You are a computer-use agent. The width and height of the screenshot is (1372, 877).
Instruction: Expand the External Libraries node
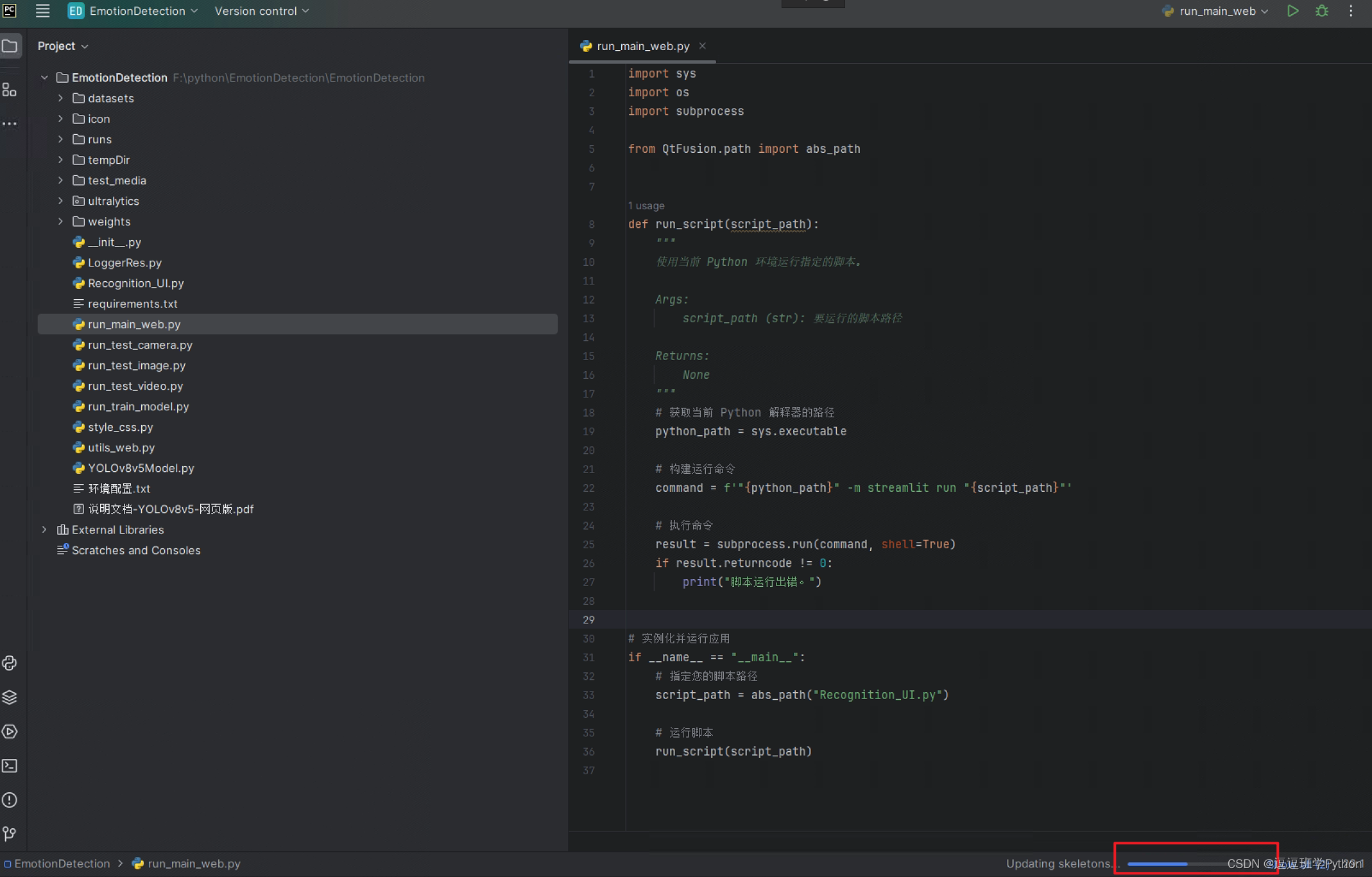pyautogui.click(x=44, y=530)
